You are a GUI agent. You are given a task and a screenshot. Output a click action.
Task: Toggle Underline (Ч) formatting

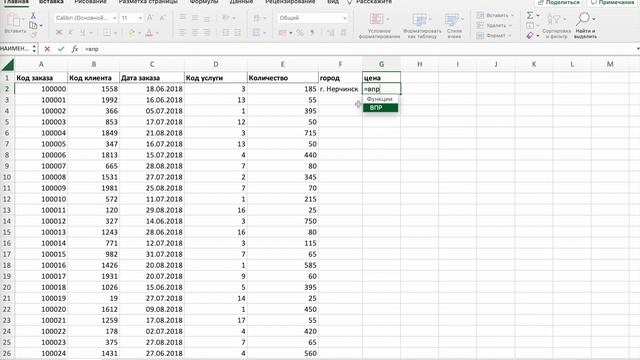(x=82, y=33)
